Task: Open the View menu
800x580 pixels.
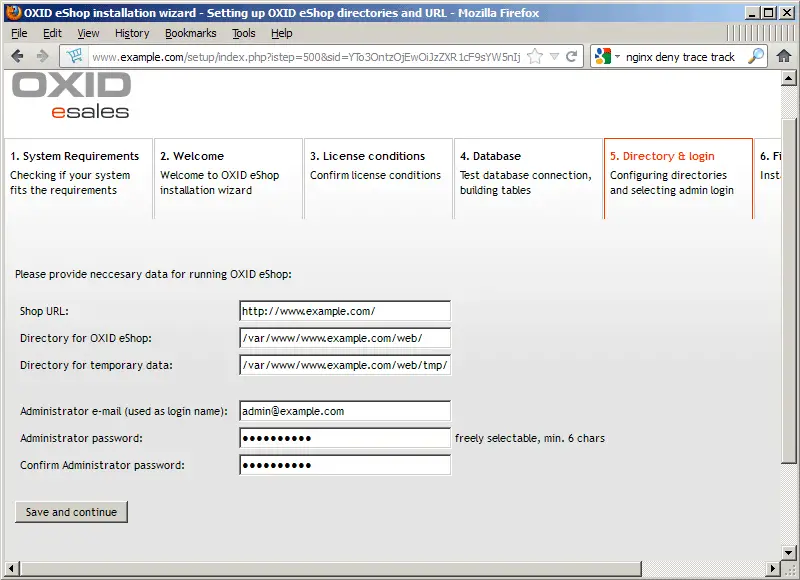Action: point(88,34)
